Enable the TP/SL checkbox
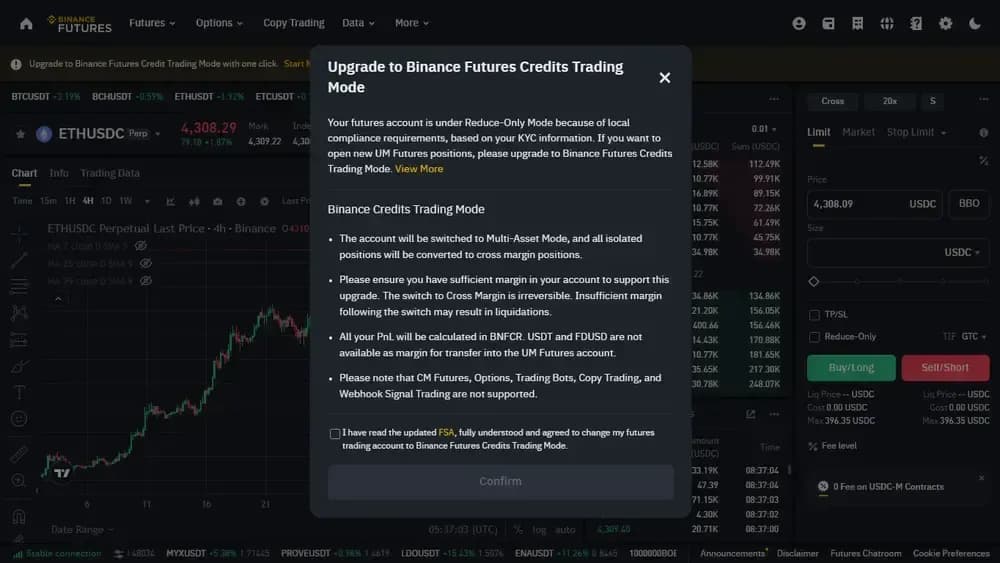 (x=814, y=315)
